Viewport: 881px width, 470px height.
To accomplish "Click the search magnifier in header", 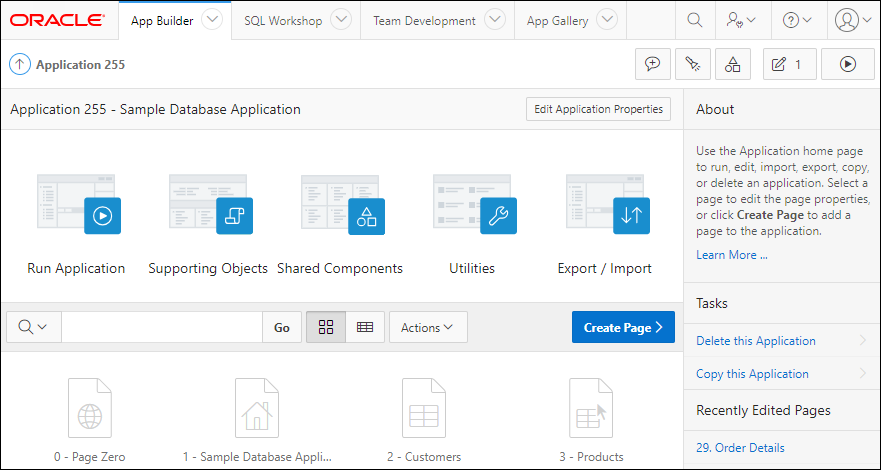I will click(x=694, y=20).
